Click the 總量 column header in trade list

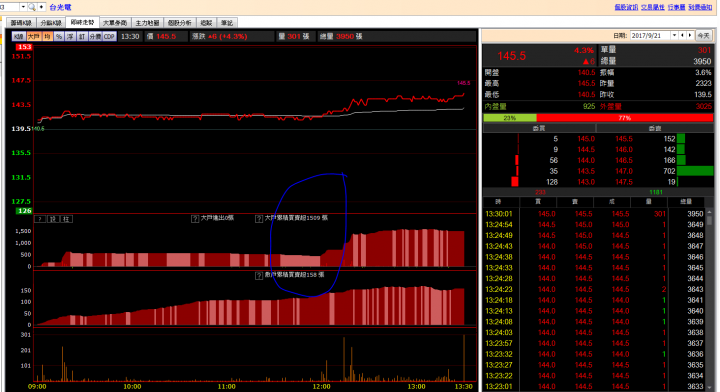(x=686, y=202)
